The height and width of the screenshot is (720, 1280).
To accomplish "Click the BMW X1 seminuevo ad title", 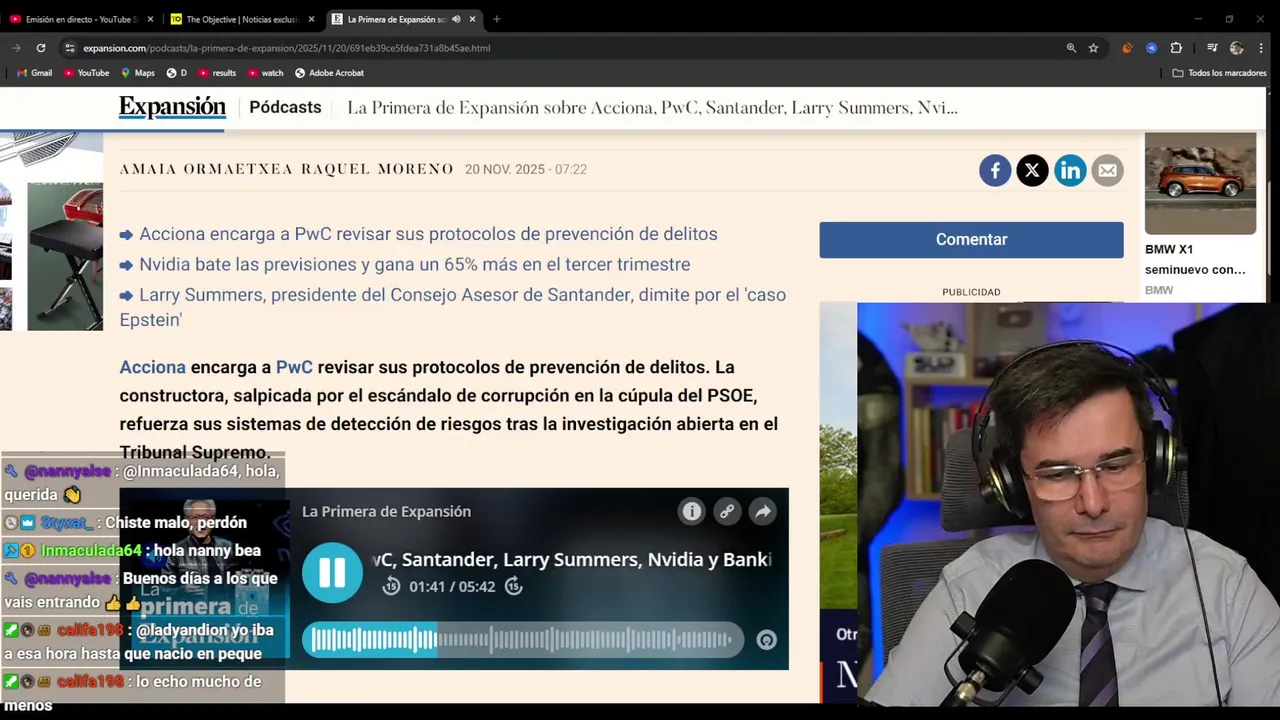I will click(x=1195, y=259).
